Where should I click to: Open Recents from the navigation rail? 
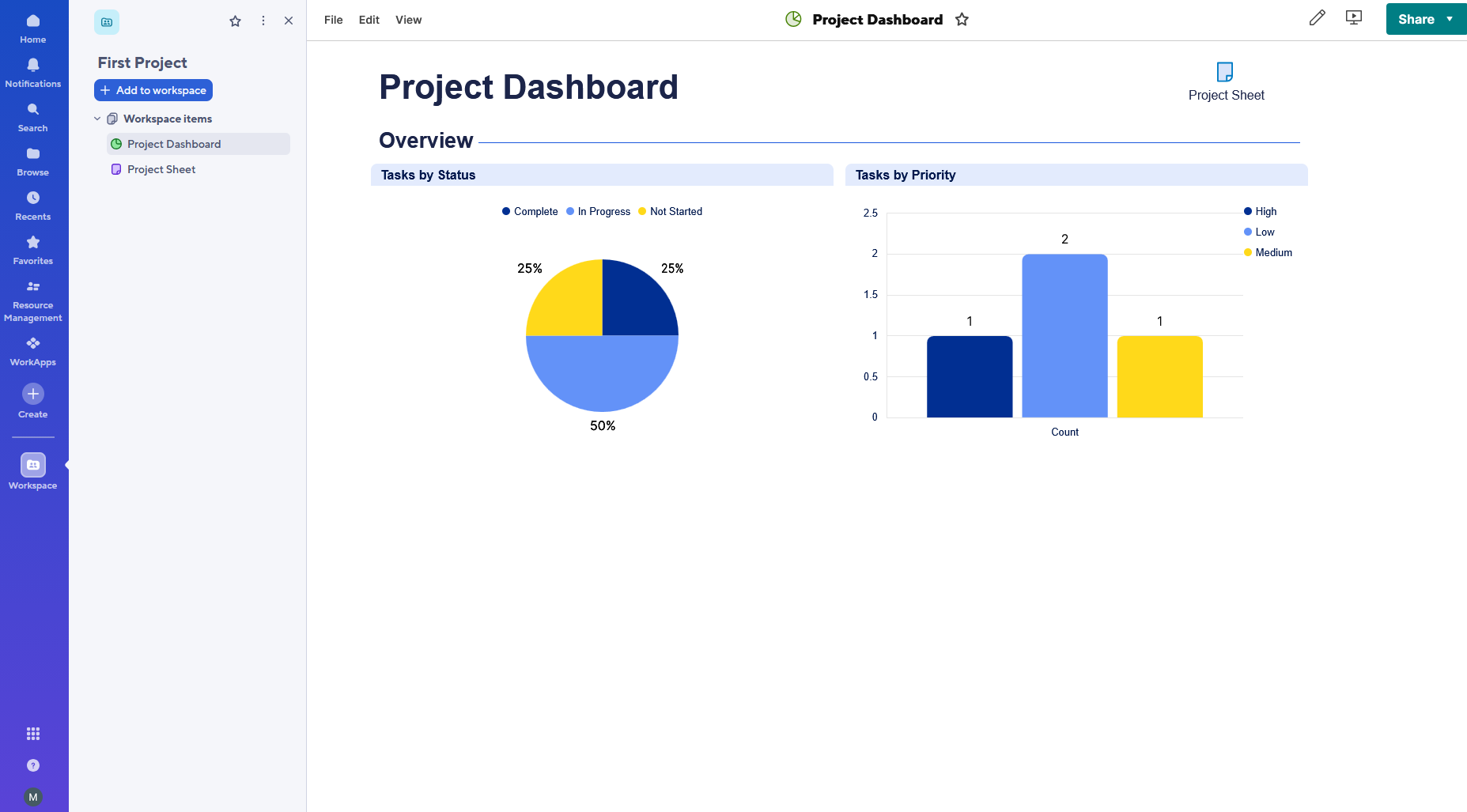pos(32,204)
